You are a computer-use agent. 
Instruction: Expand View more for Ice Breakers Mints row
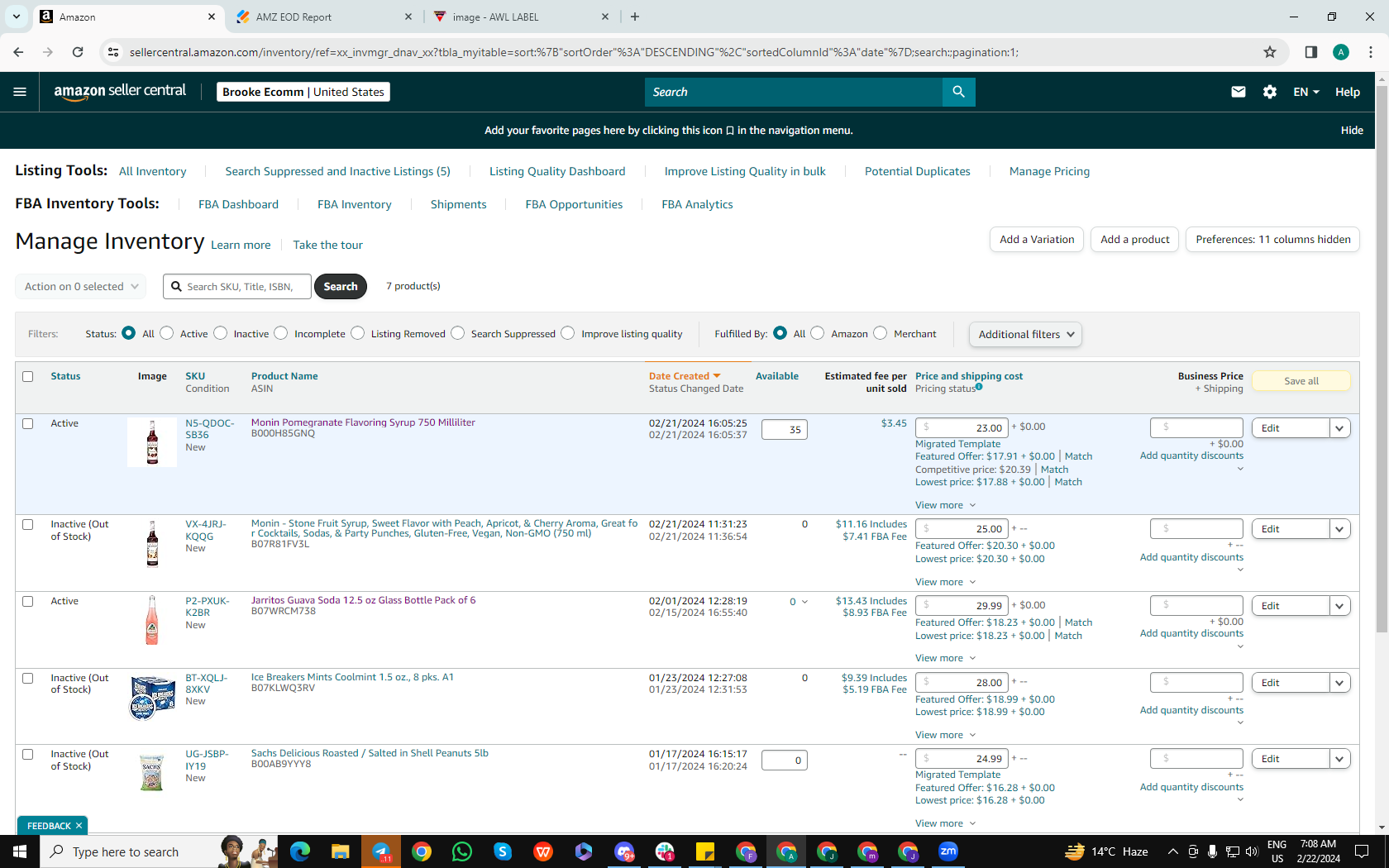click(945, 735)
